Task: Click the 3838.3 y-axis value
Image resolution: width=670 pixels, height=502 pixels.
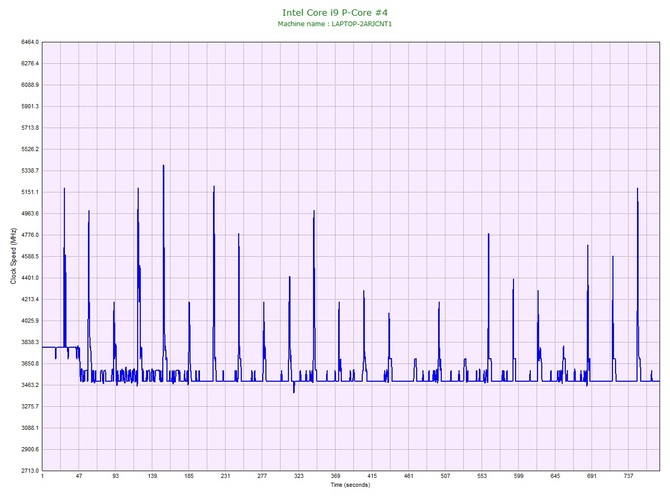Action: pyautogui.click(x=30, y=342)
